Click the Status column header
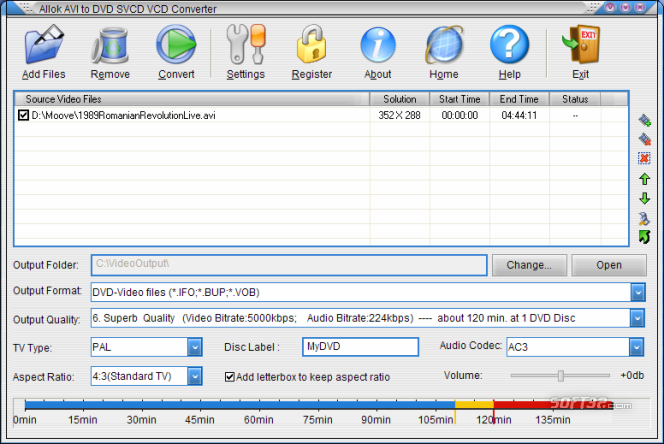 pyautogui.click(x=575, y=99)
